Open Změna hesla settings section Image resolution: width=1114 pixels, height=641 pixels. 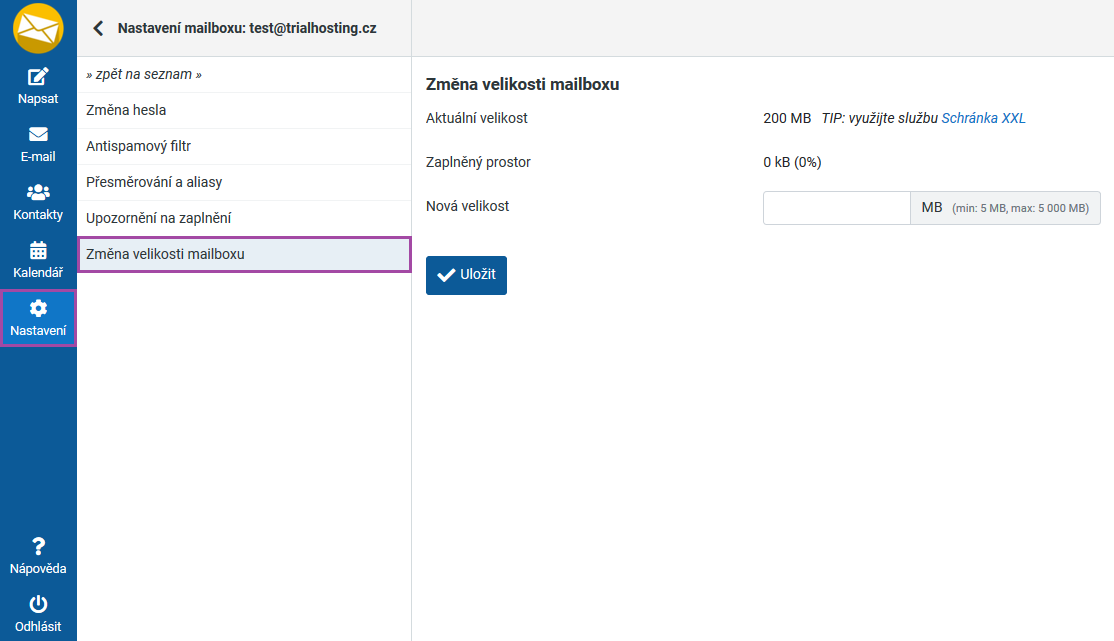(126, 110)
